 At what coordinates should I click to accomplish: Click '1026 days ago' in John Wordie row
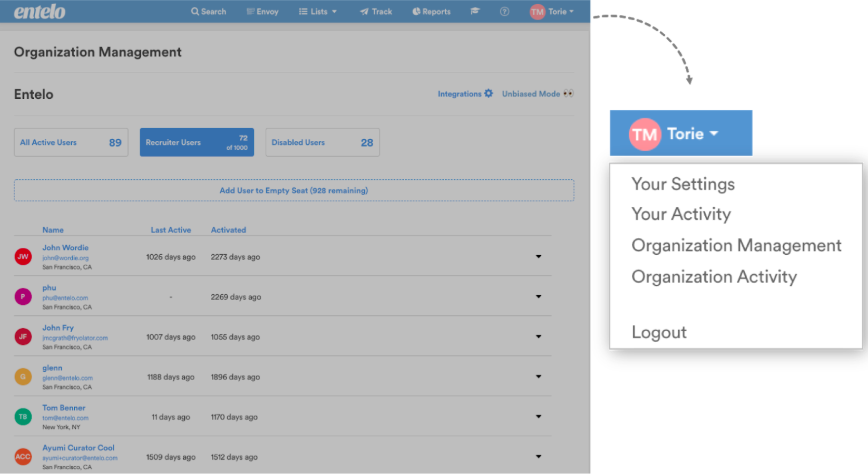click(170, 257)
